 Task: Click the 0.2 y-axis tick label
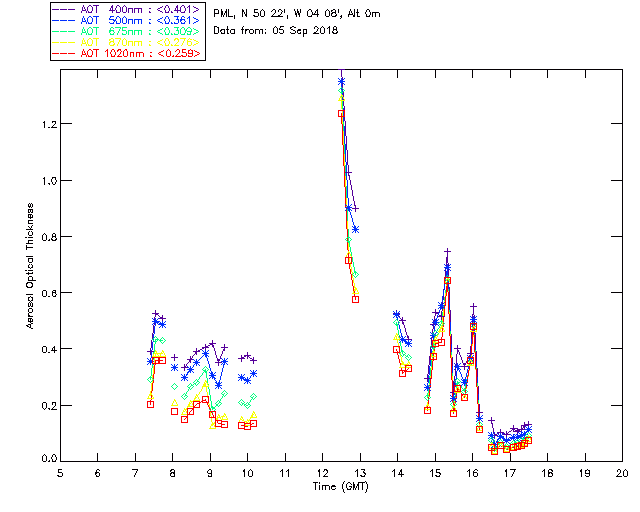pyautogui.click(x=49, y=406)
